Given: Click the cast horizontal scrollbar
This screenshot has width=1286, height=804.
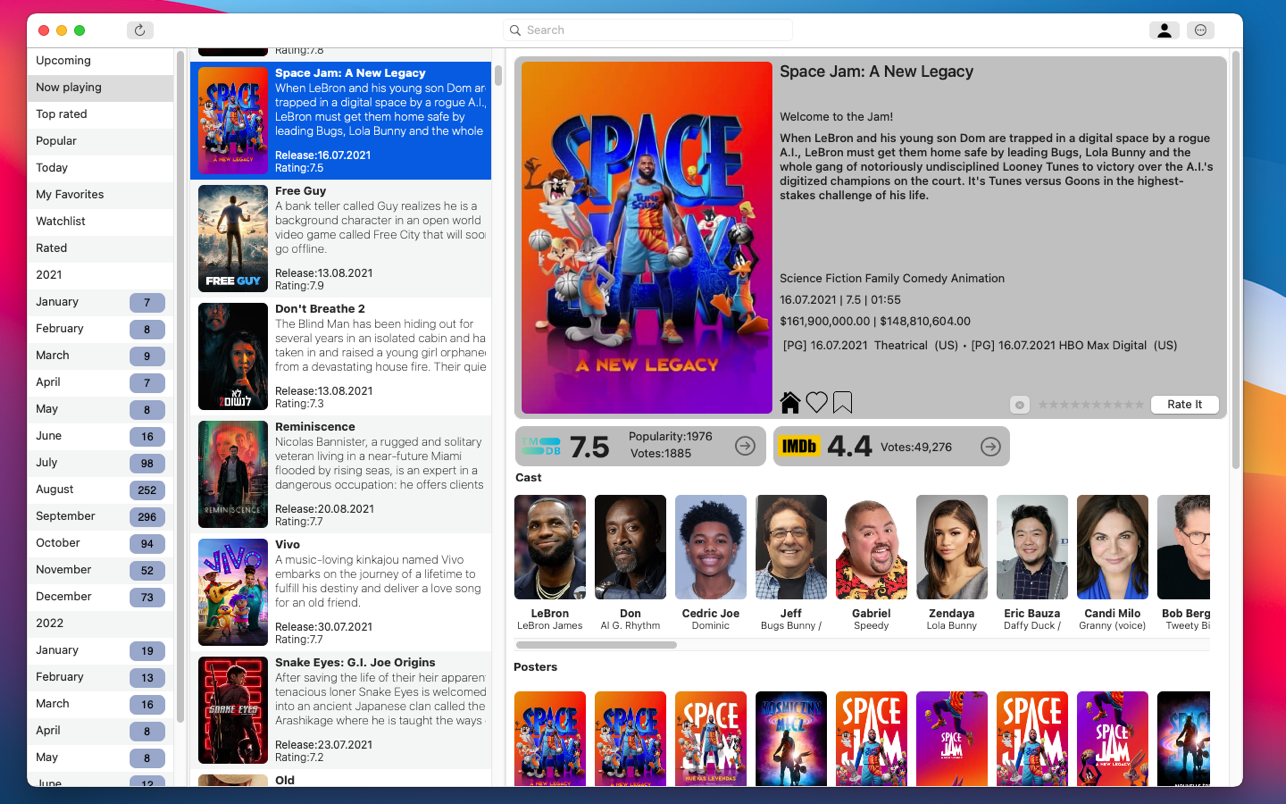Looking at the screenshot, I should pos(596,645).
